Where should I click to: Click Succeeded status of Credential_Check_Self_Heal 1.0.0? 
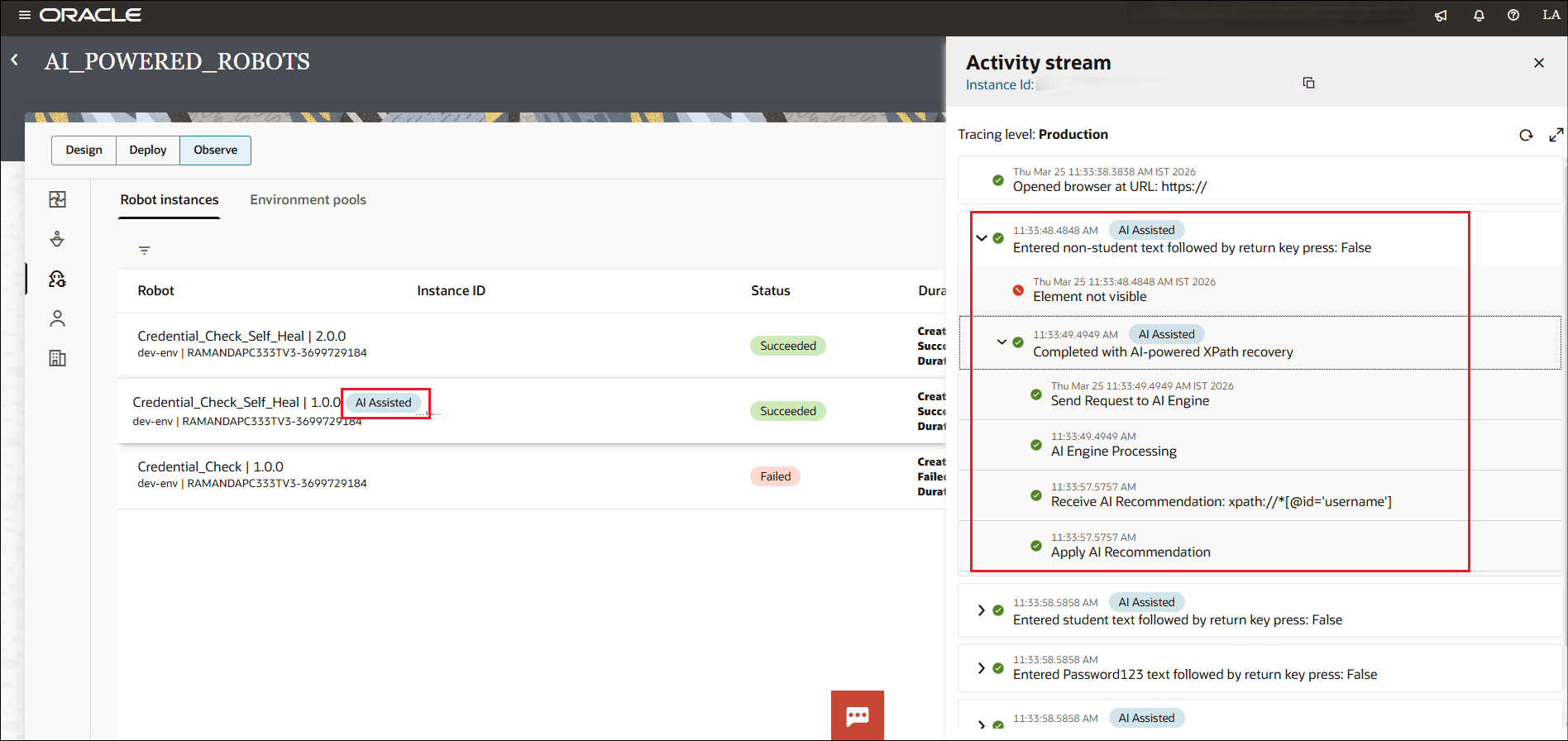tap(788, 411)
